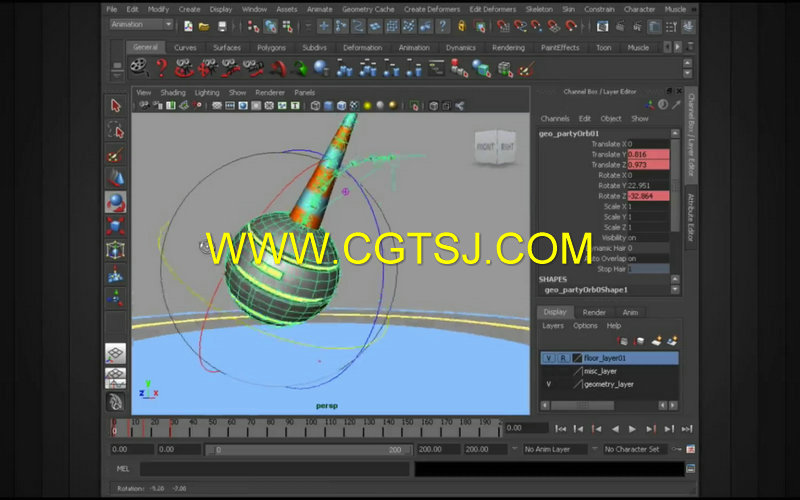
Task: Choose the Lasso select tool
Action: pos(116,131)
